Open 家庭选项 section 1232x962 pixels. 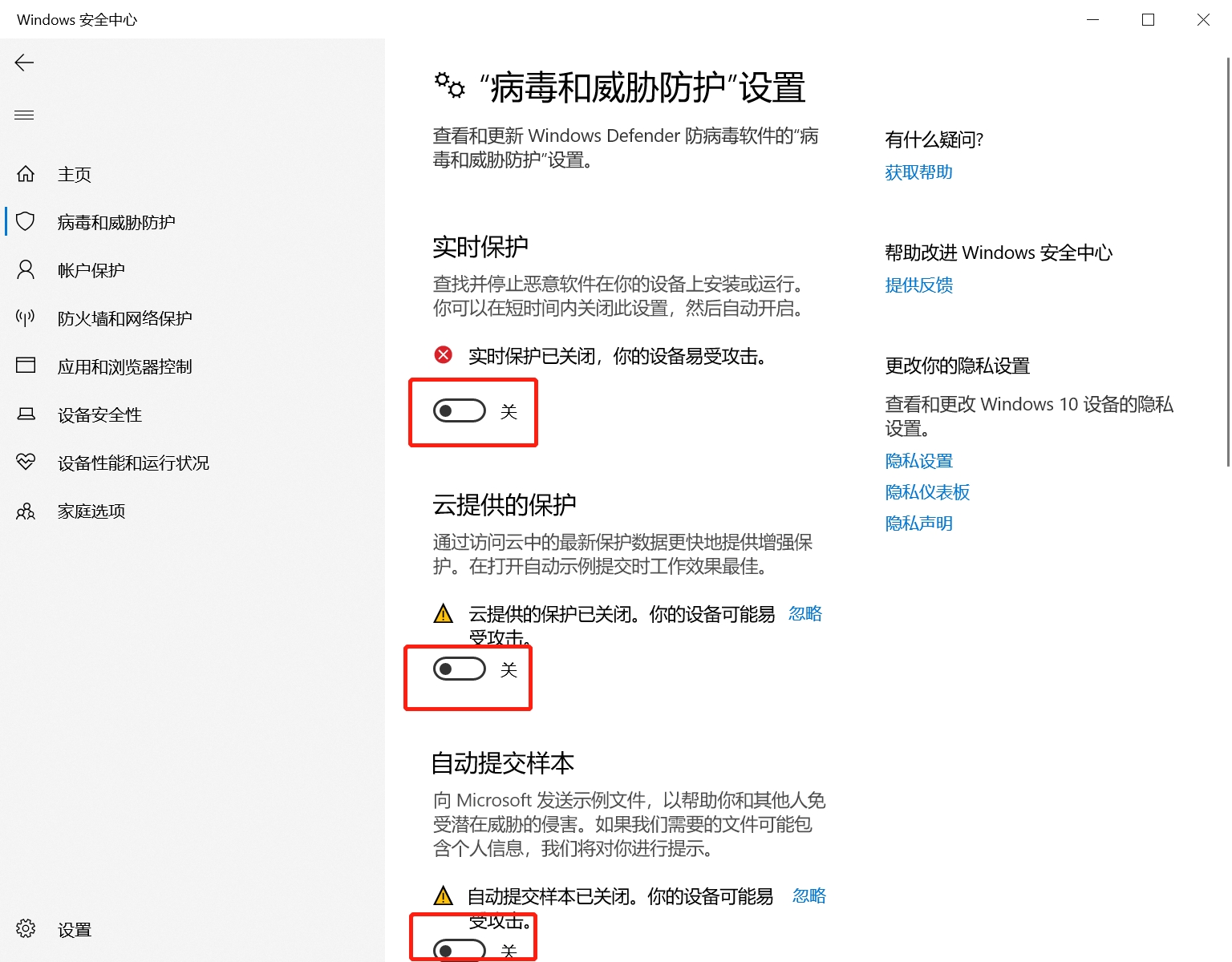[x=91, y=511]
